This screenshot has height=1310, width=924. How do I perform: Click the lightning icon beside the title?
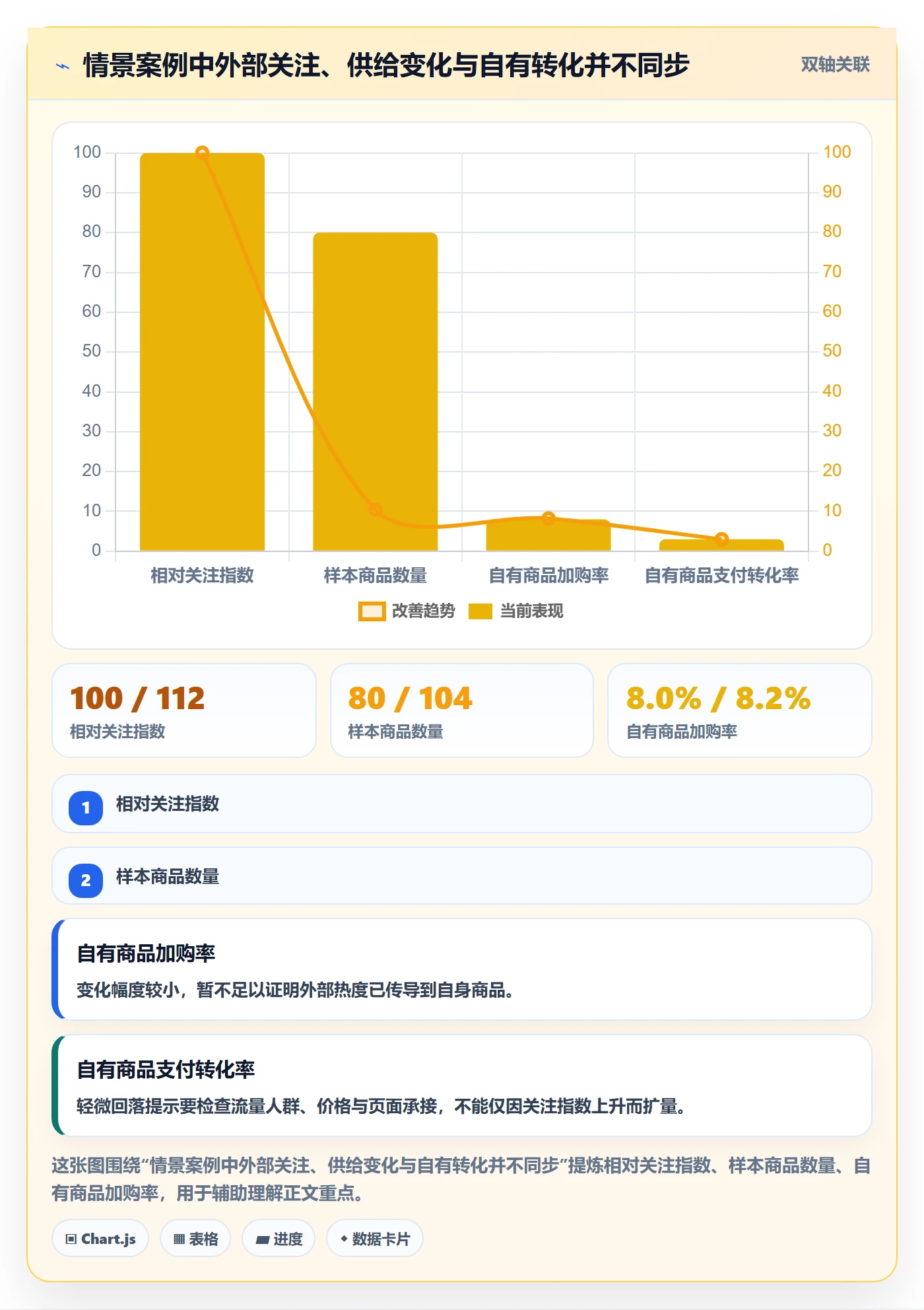click(63, 66)
